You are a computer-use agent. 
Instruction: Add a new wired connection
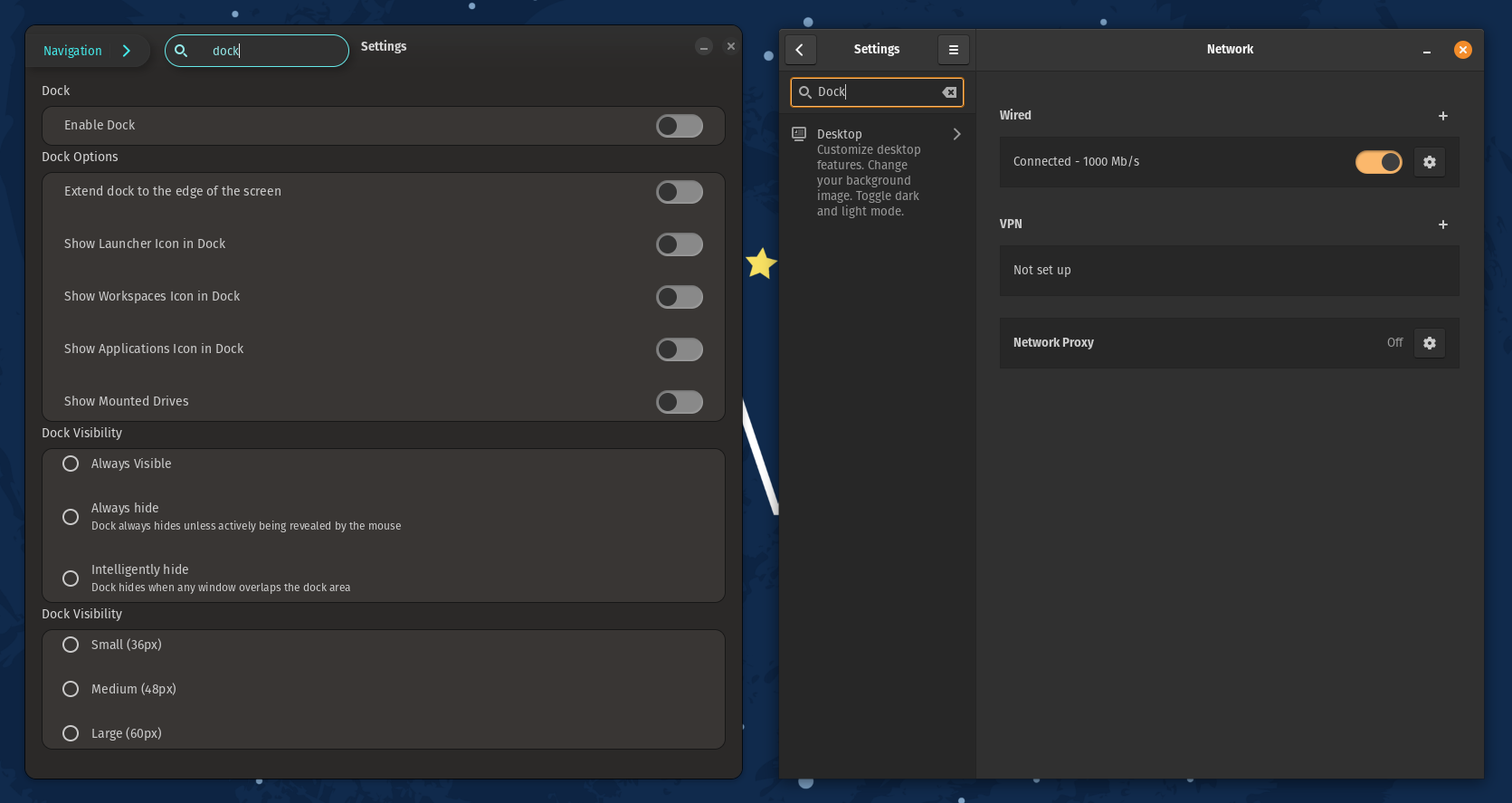pos(1442,116)
